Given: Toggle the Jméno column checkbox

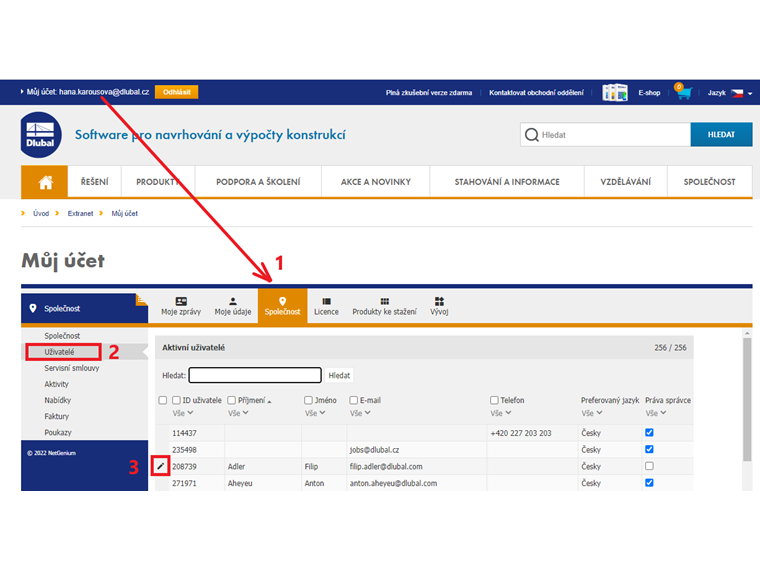Looking at the screenshot, I should click(x=308, y=400).
